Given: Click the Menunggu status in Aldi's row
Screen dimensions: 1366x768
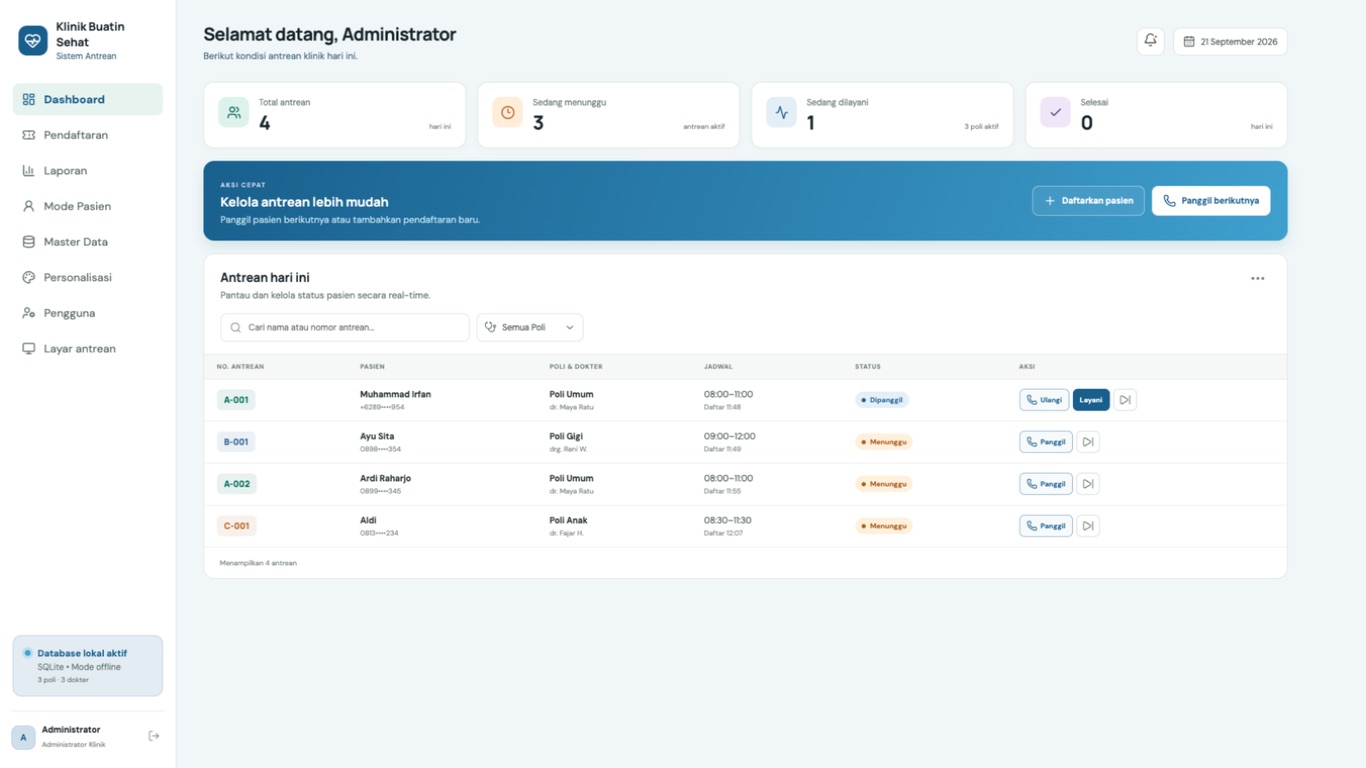Looking at the screenshot, I should click(x=883, y=526).
